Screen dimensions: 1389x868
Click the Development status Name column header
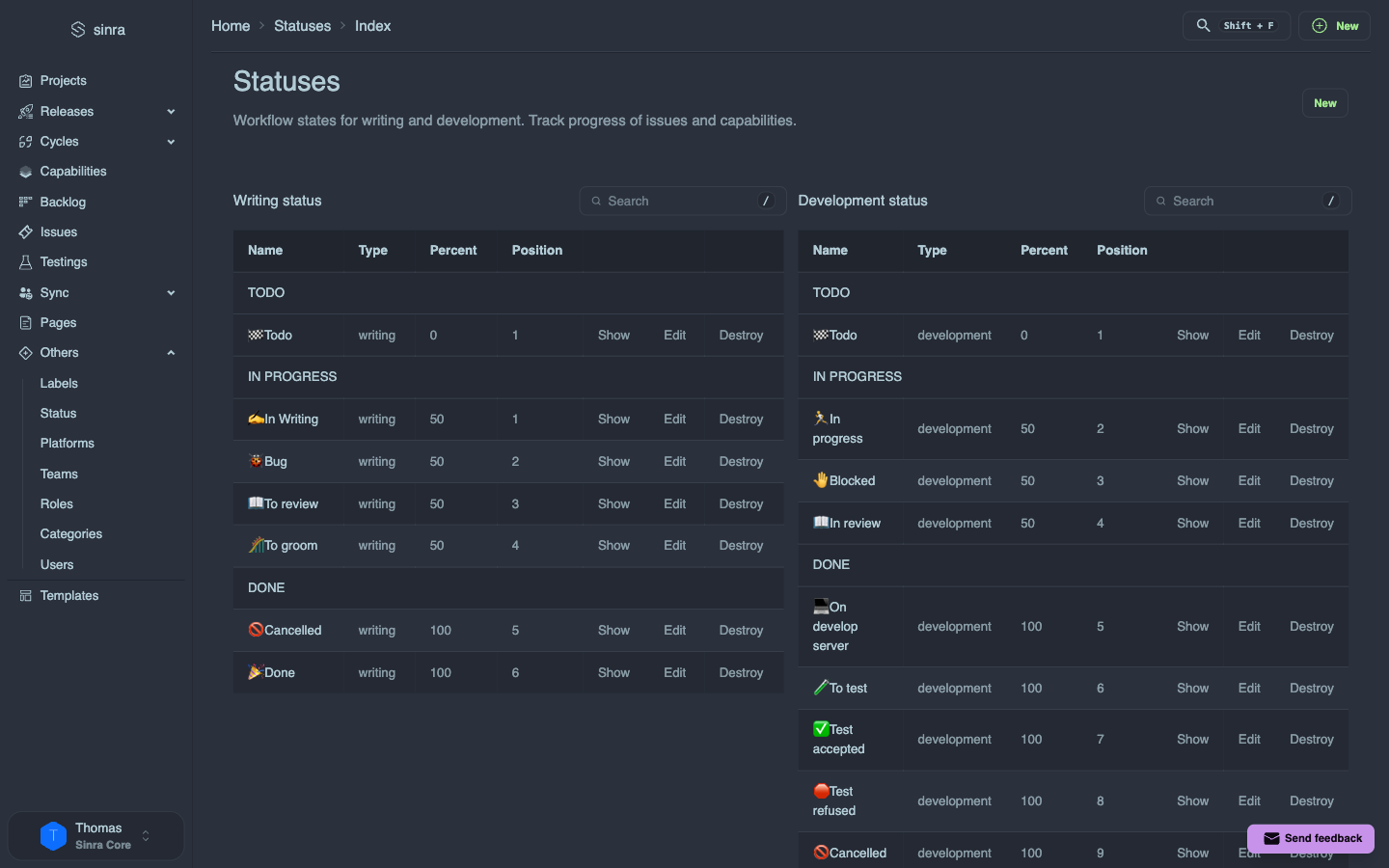pyautogui.click(x=831, y=251)
